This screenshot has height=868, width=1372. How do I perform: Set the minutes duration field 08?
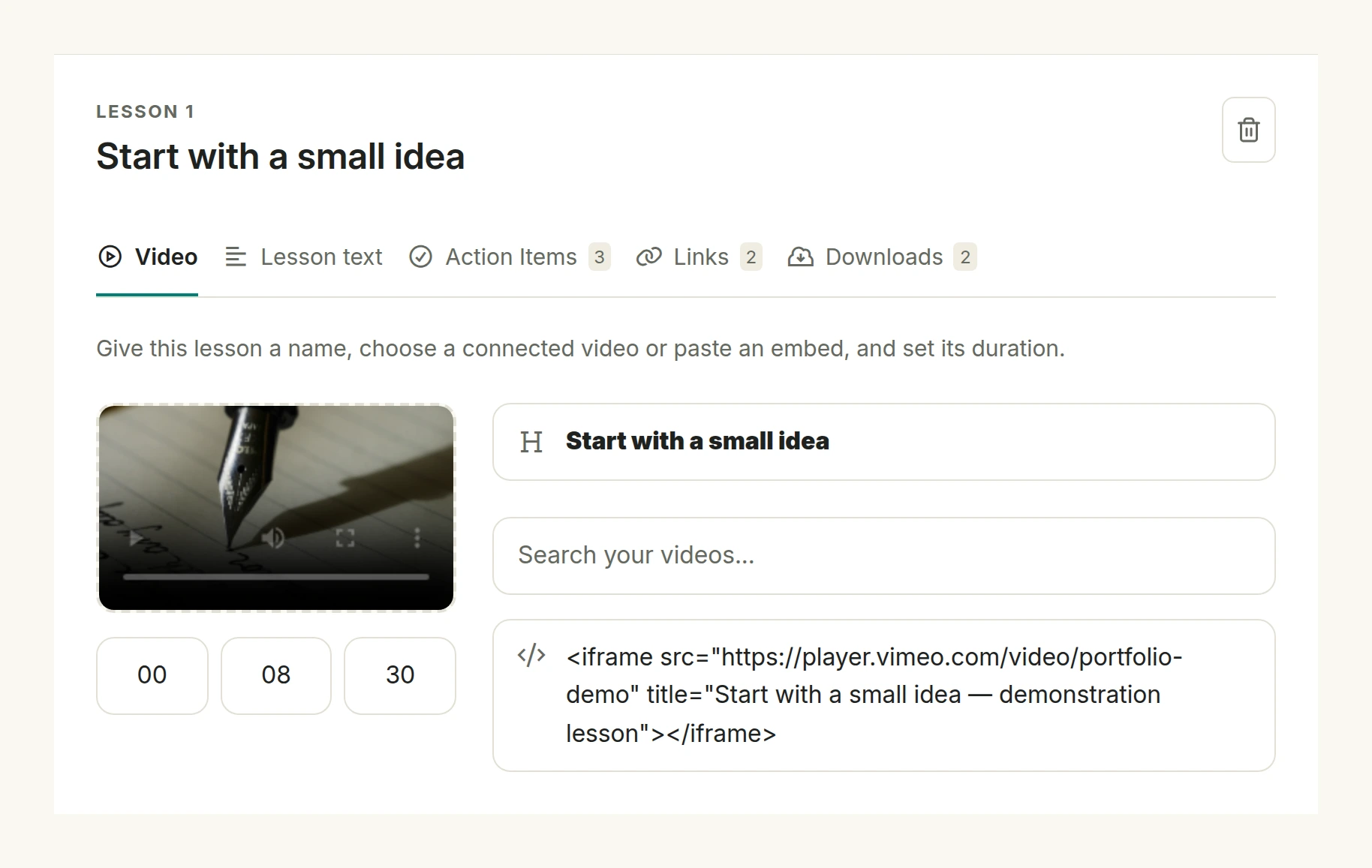pyautogui.click(x=276, y=675)
